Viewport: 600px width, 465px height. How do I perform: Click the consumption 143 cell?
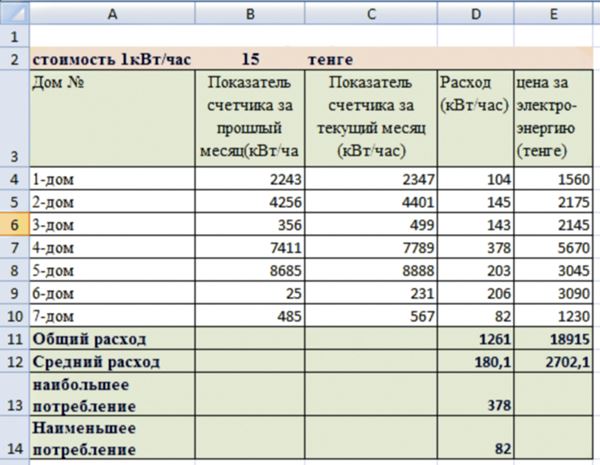476,225
